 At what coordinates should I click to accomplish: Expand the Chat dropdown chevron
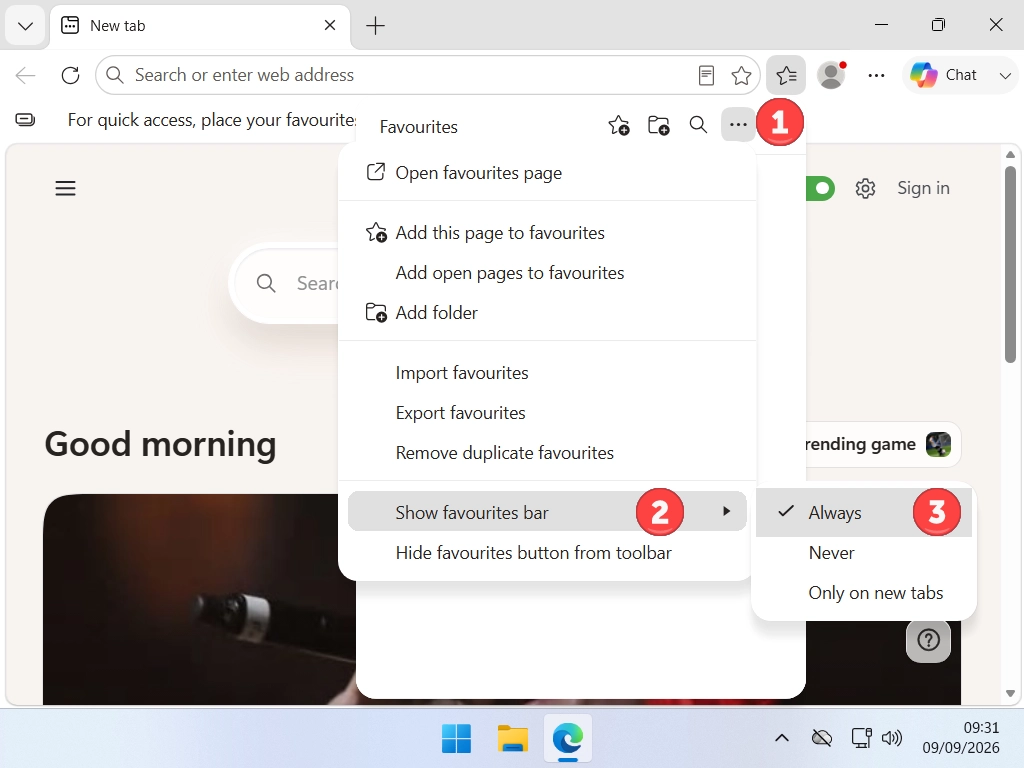point(1005,75)
